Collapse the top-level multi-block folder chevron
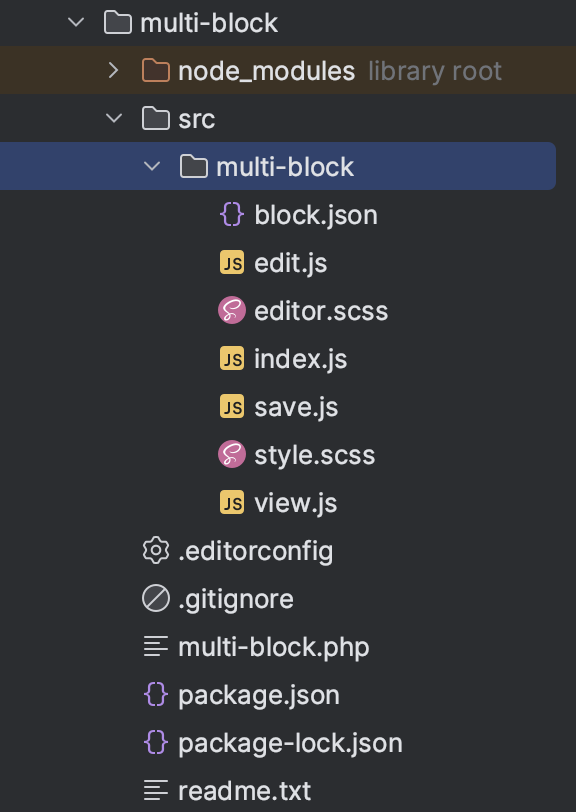The height and width of the screenshot is (812, 576). 76,23
